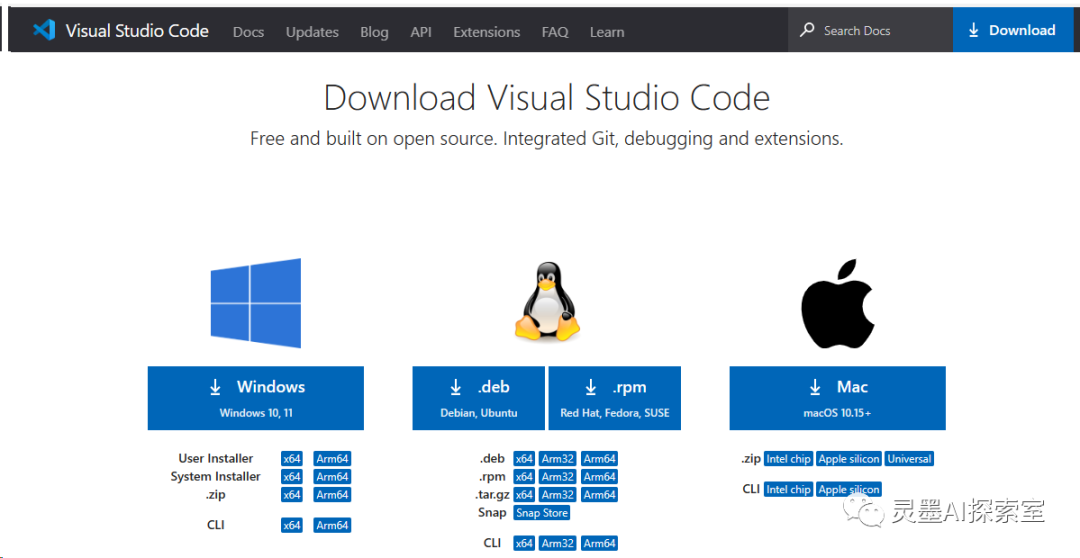Click the Visual Studio Code logo icon
Screen dimensions: 1080x558
43,30
